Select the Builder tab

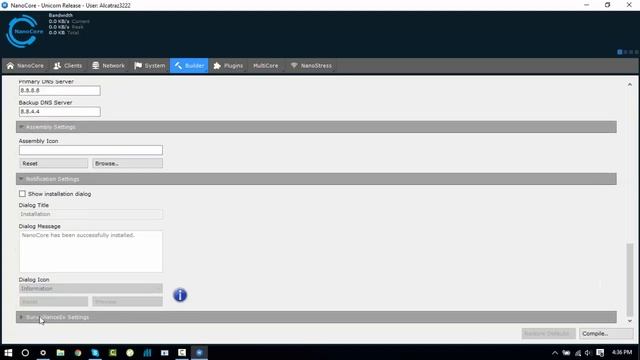point(189,66)
